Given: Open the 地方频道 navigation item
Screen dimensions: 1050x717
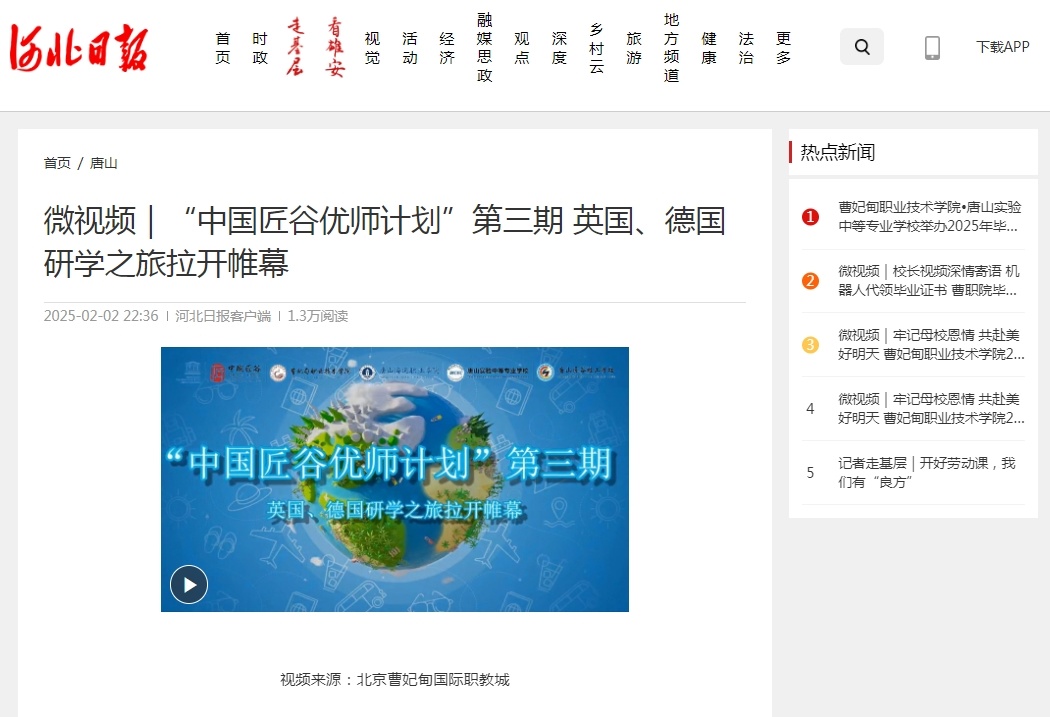Looking at the screenshot, I should 672,48.
